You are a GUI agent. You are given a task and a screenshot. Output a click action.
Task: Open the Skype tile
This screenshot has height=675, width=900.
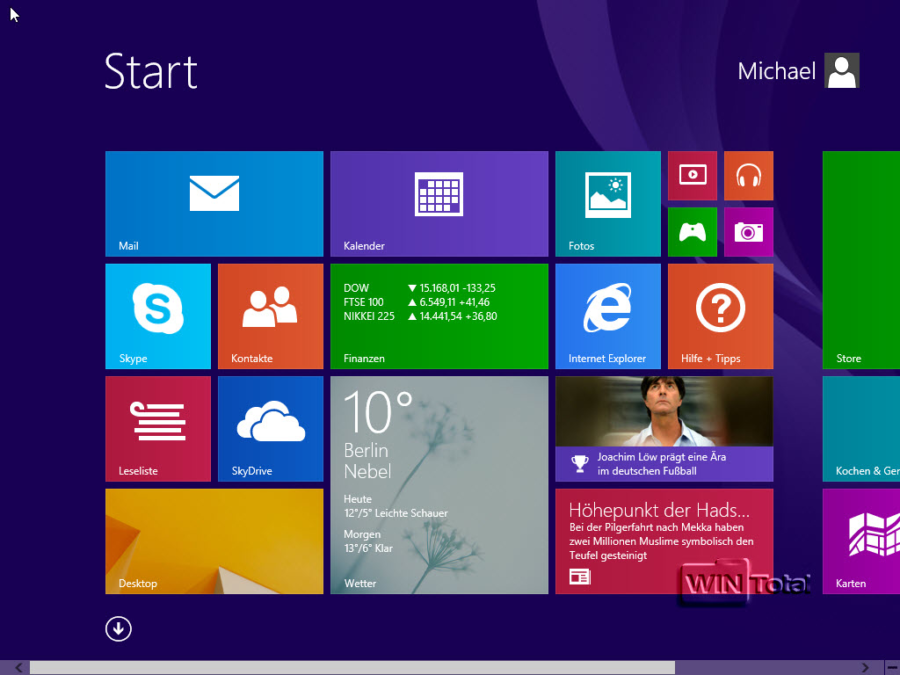click(x=158, y=316)
